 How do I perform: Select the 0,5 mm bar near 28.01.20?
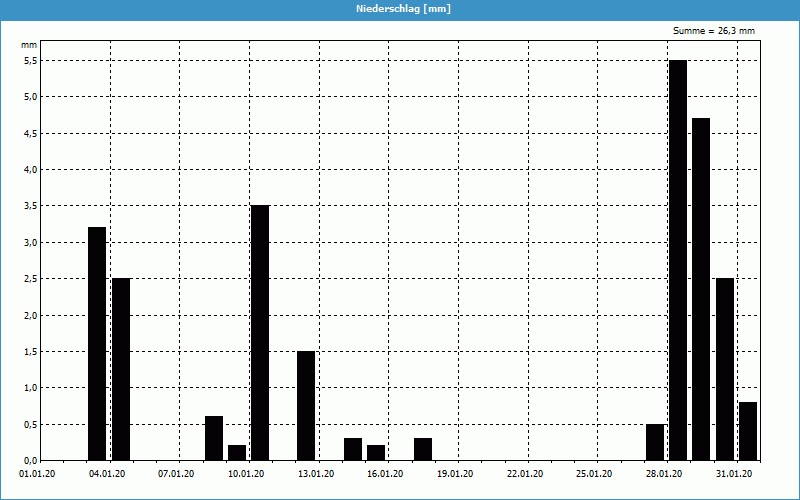point(655,442)
